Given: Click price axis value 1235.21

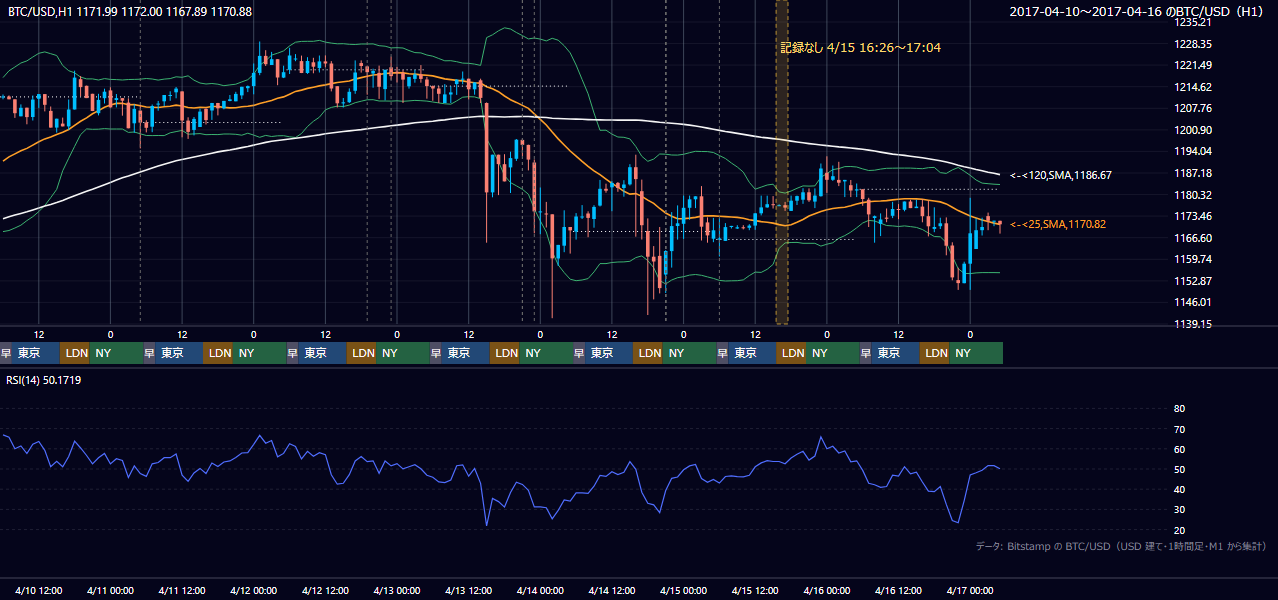Looking at the screenshot, I should pos(1193,22).
